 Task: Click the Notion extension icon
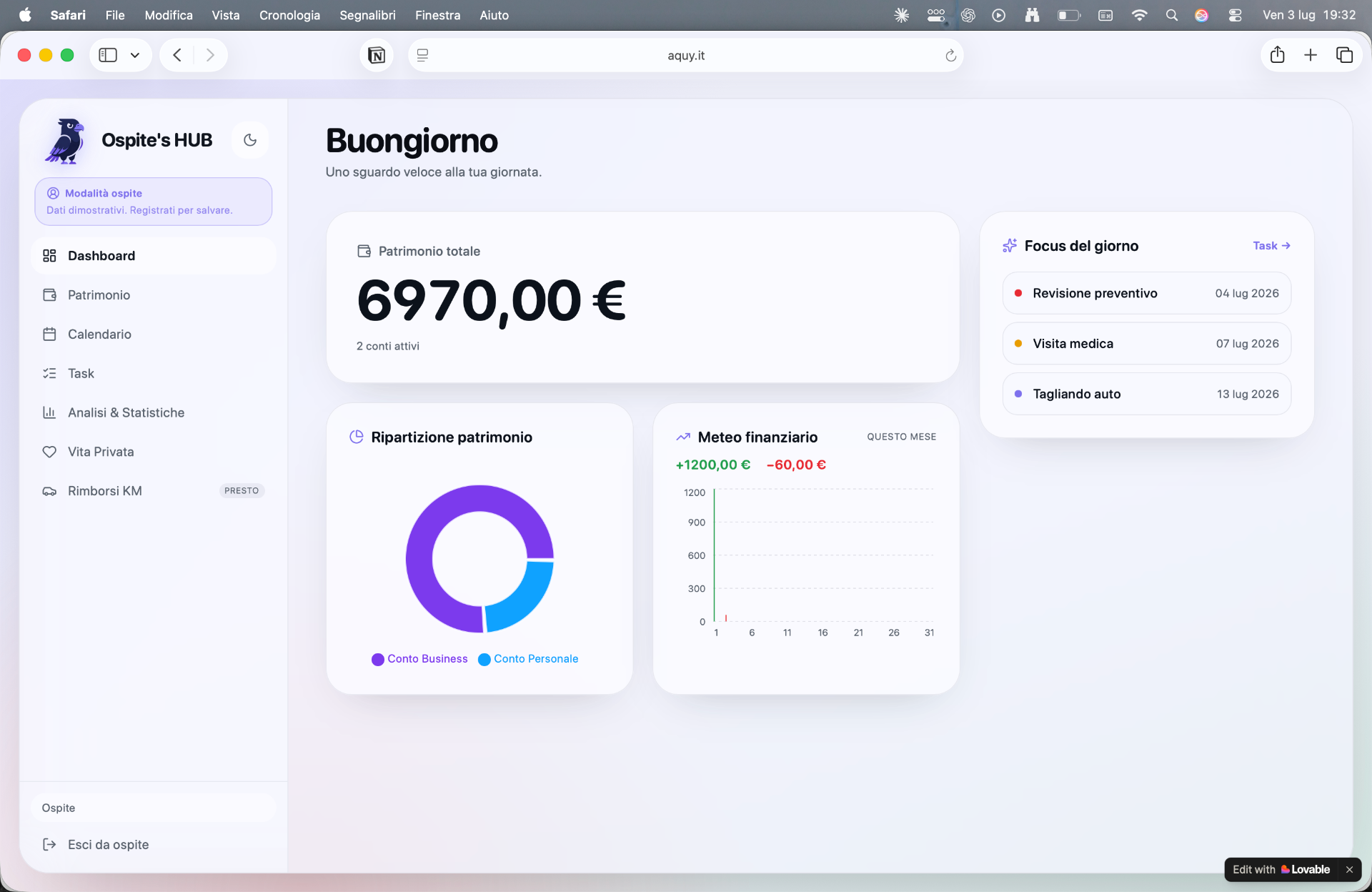click(377, 55)
